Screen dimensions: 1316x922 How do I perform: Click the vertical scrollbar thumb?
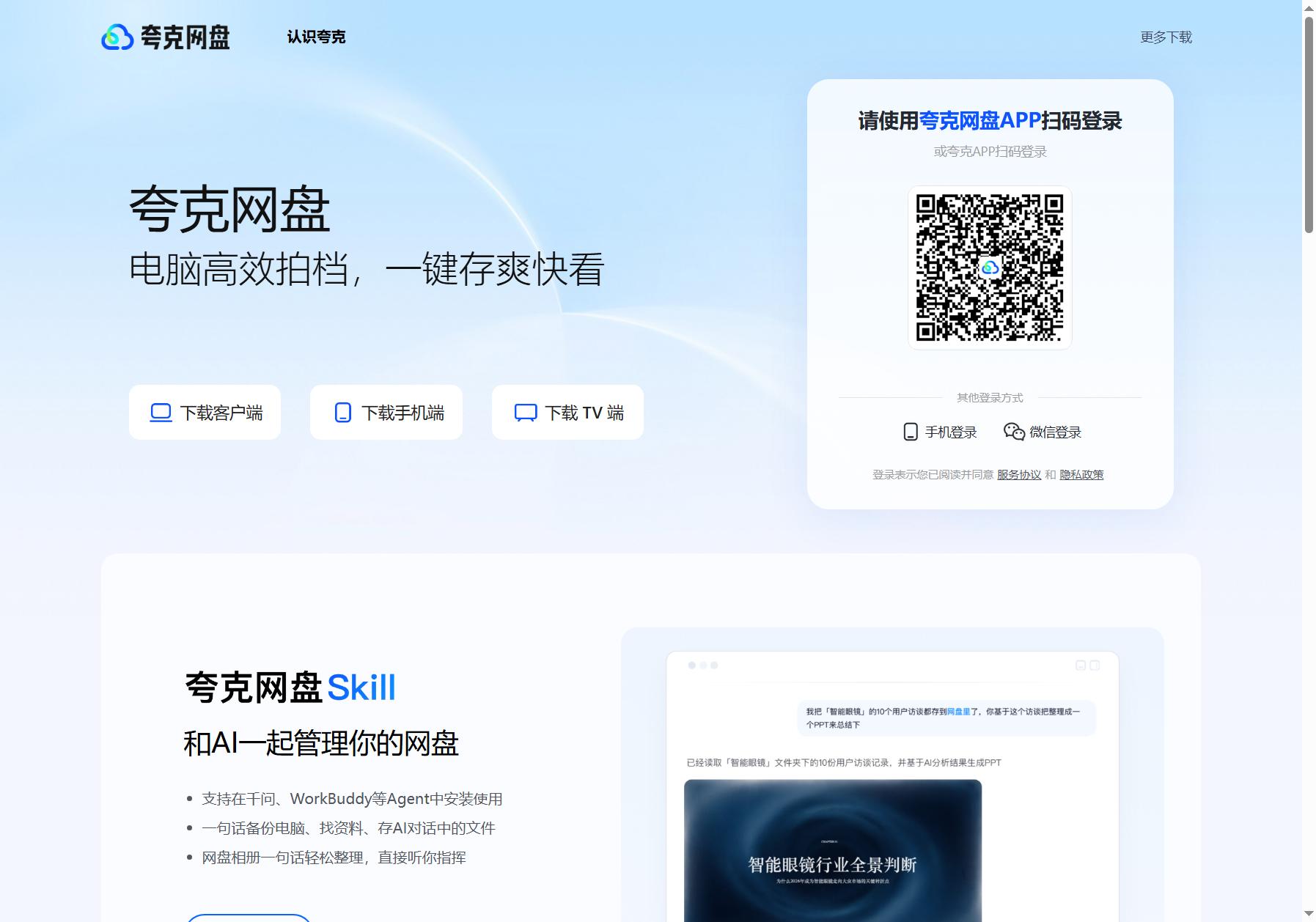[x=1309, y=124]
